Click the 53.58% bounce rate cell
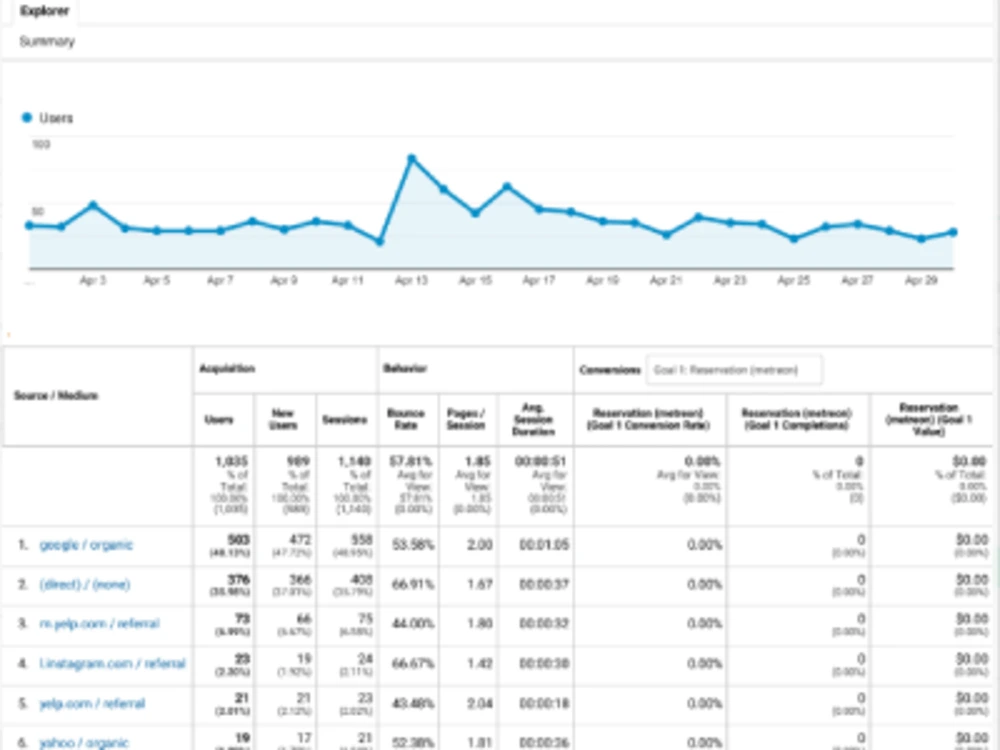 pyautogui.click(x=413, y=545)
